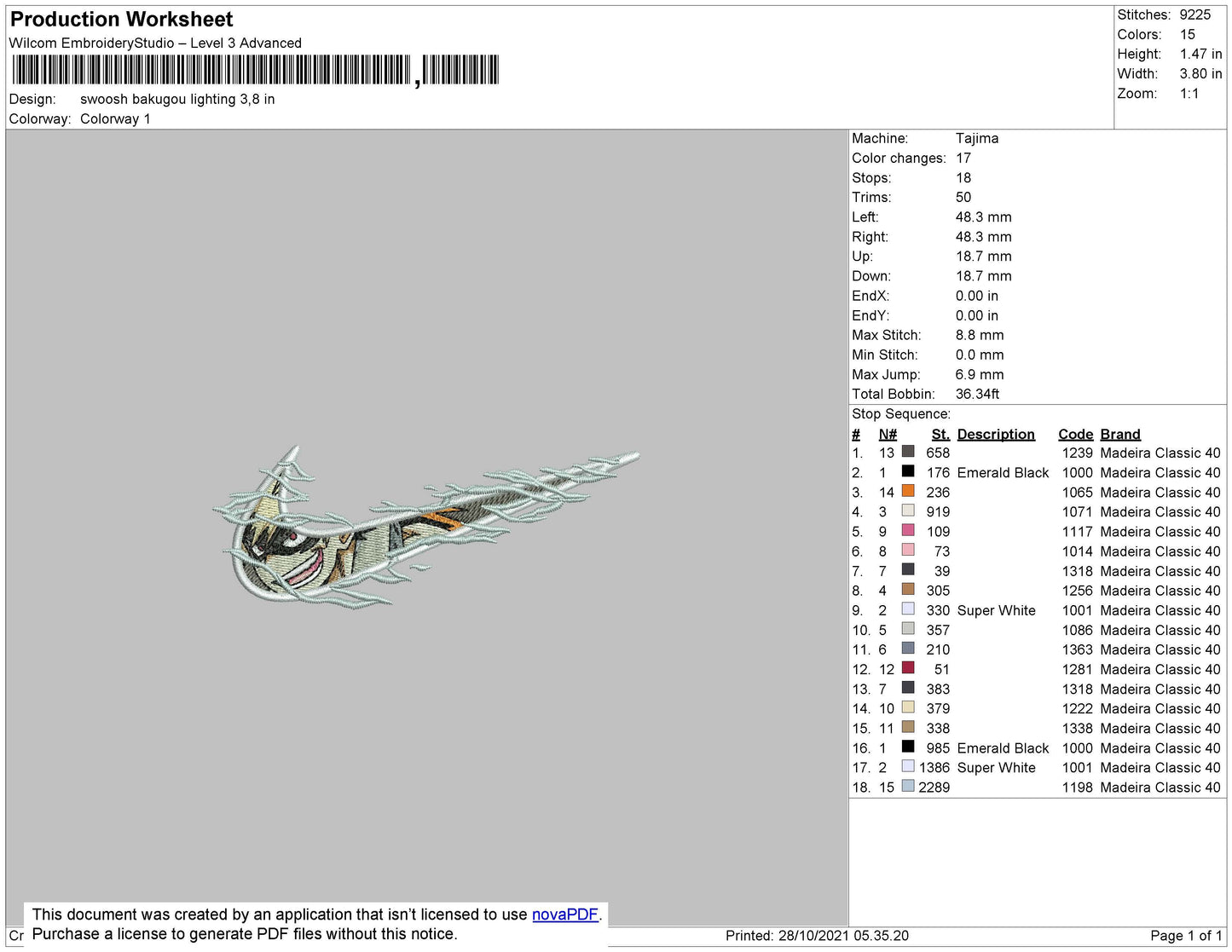Image resolution: width=1232 pixels, height=952 pixels.
Task: Click the pink swatch for code 1117
Action: tap(908, 530)
